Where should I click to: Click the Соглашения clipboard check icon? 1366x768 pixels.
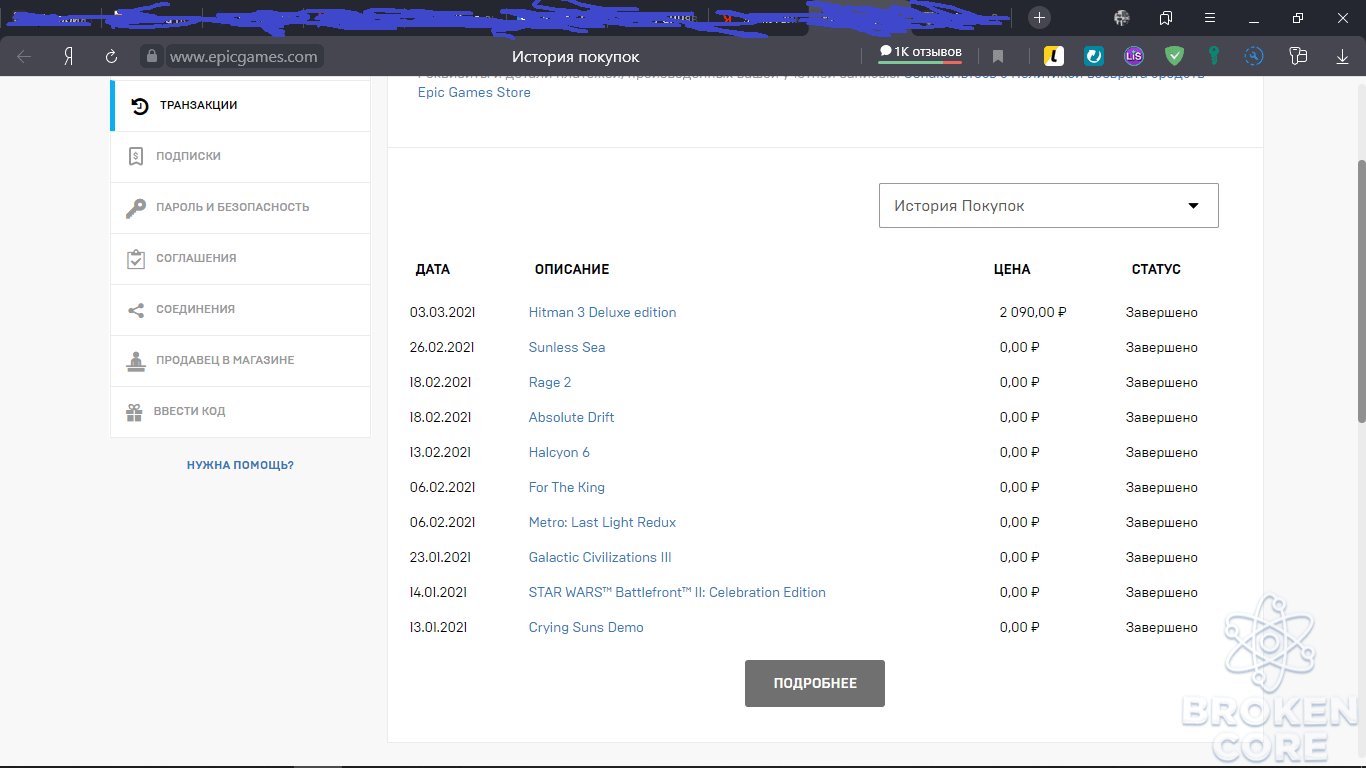pos(136,259)
